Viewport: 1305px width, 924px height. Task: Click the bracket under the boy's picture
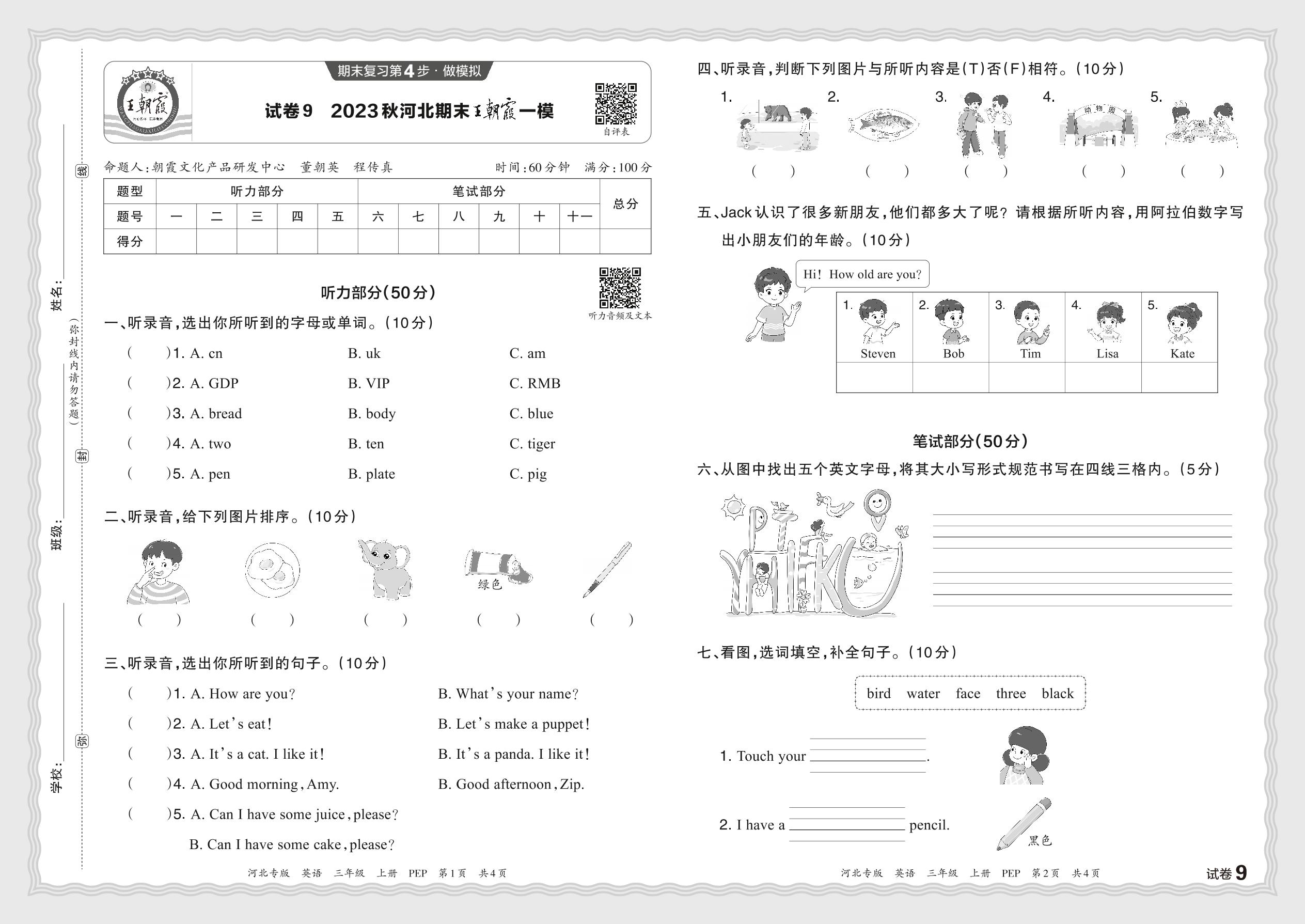click(159, 620)
